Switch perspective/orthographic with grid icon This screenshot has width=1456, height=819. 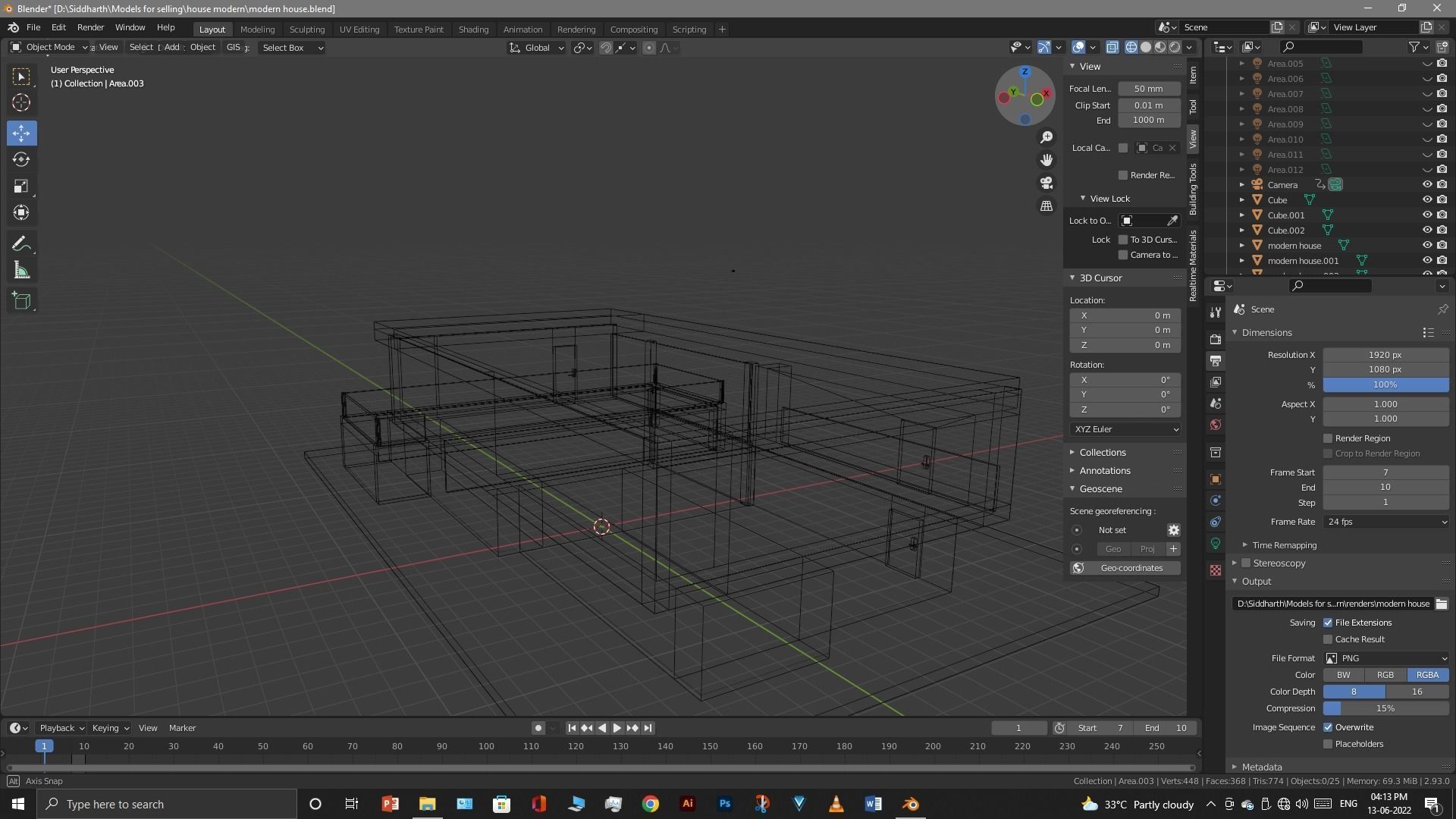coord(1046,206)
